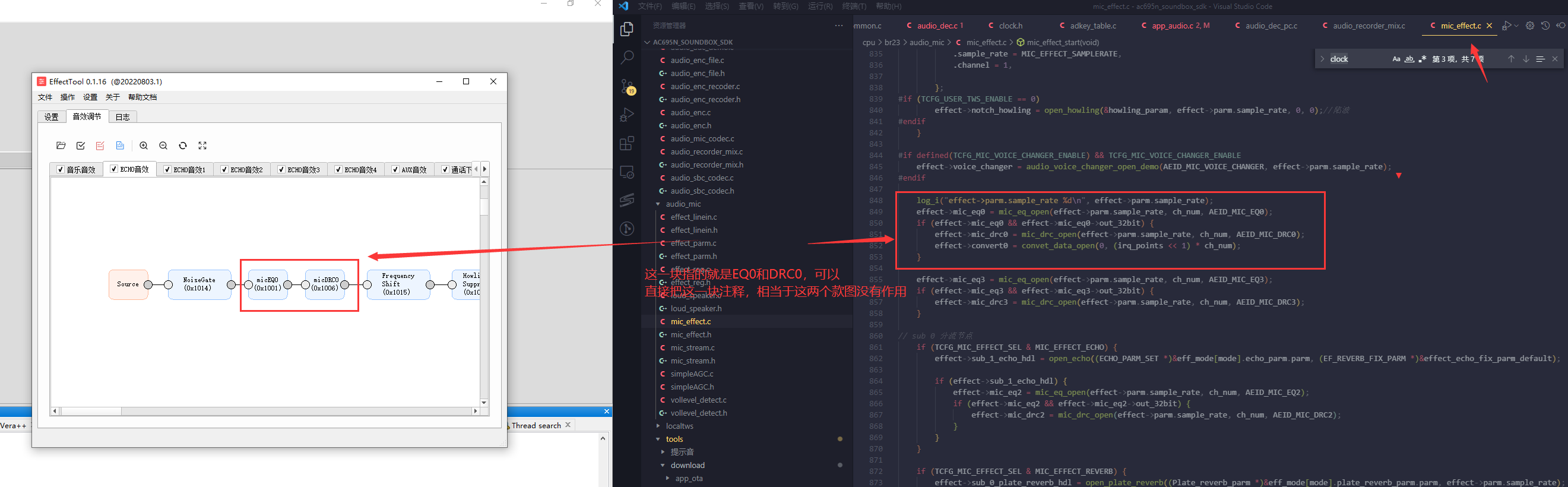This screenshot has width=1568, height=487.
Task: Uncheck the ECHO音效1 checkbox
Action: pos(167,170)
